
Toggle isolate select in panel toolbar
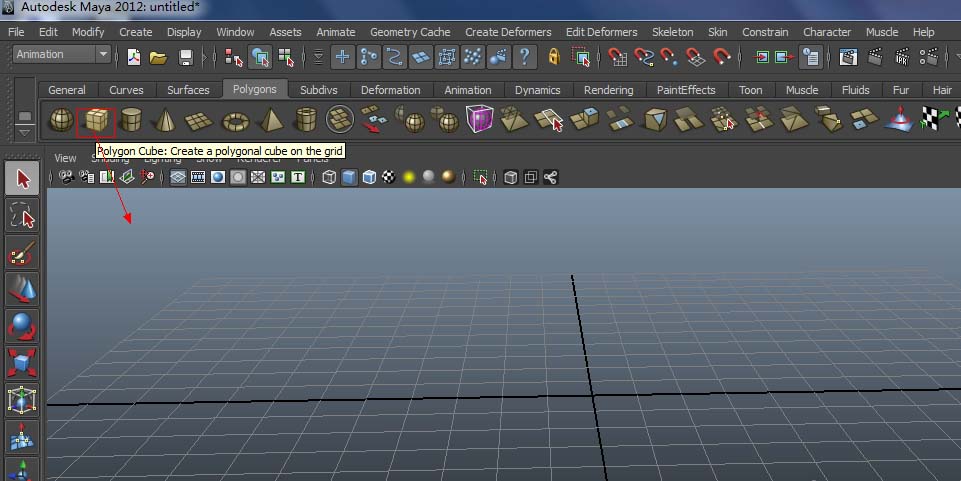480,177
